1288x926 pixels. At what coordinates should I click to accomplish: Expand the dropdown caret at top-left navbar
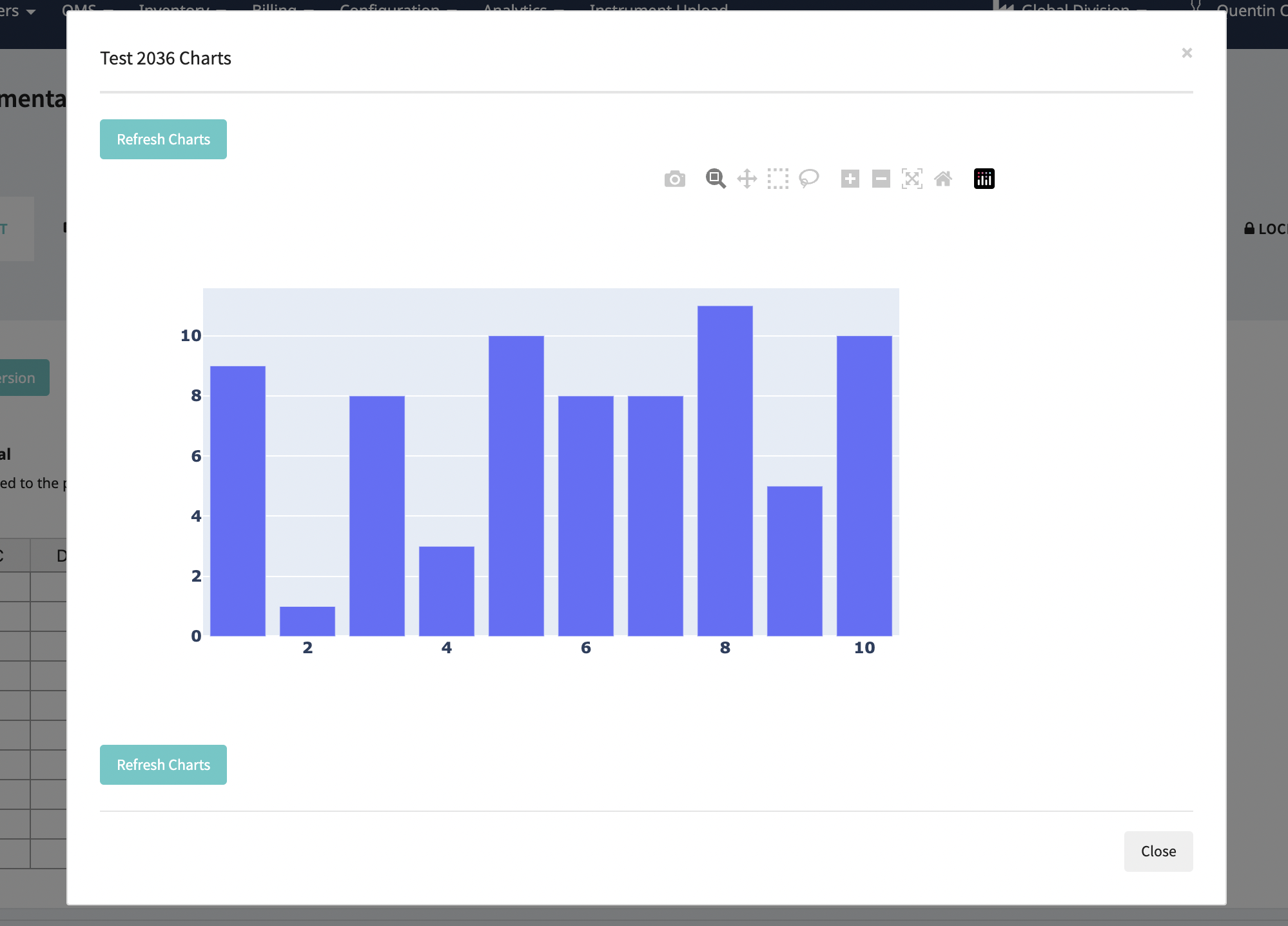click(x=30, y=12)
